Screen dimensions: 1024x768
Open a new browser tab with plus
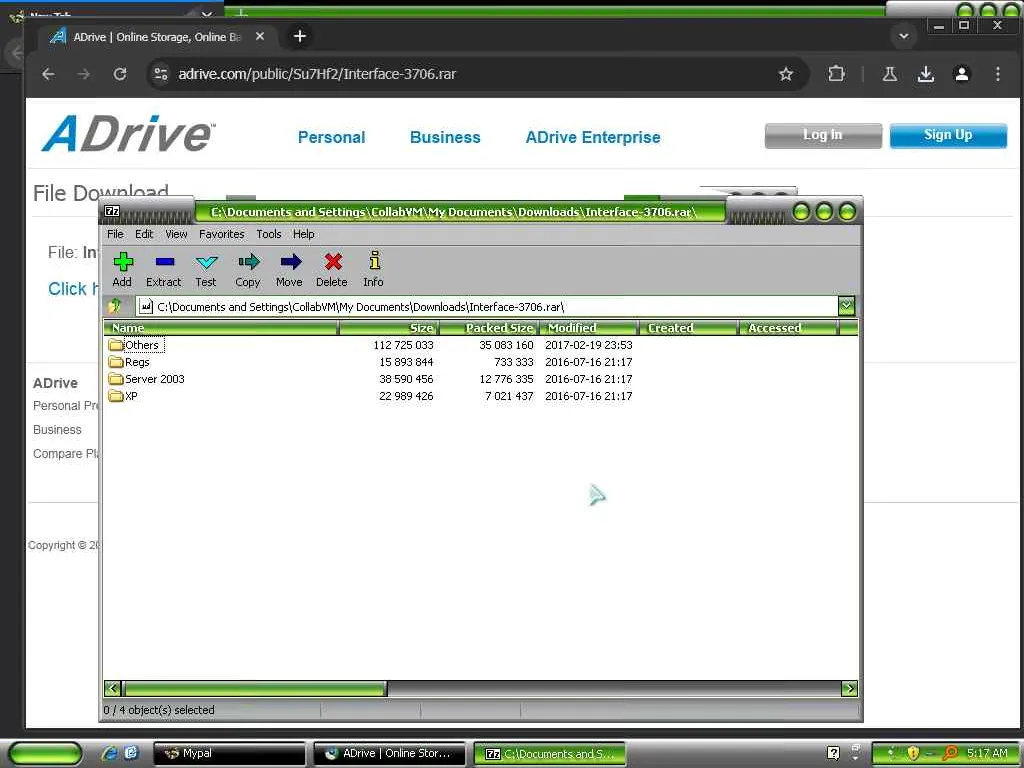300,36
